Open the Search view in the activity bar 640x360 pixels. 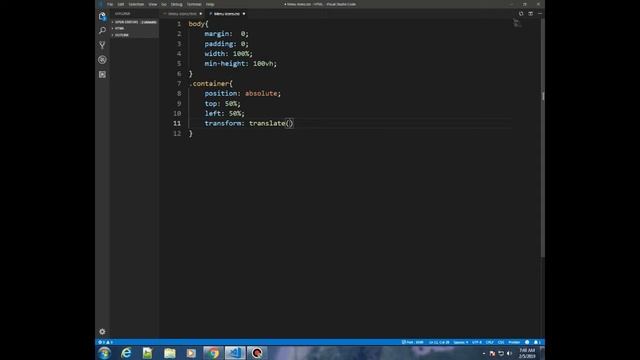102,31
